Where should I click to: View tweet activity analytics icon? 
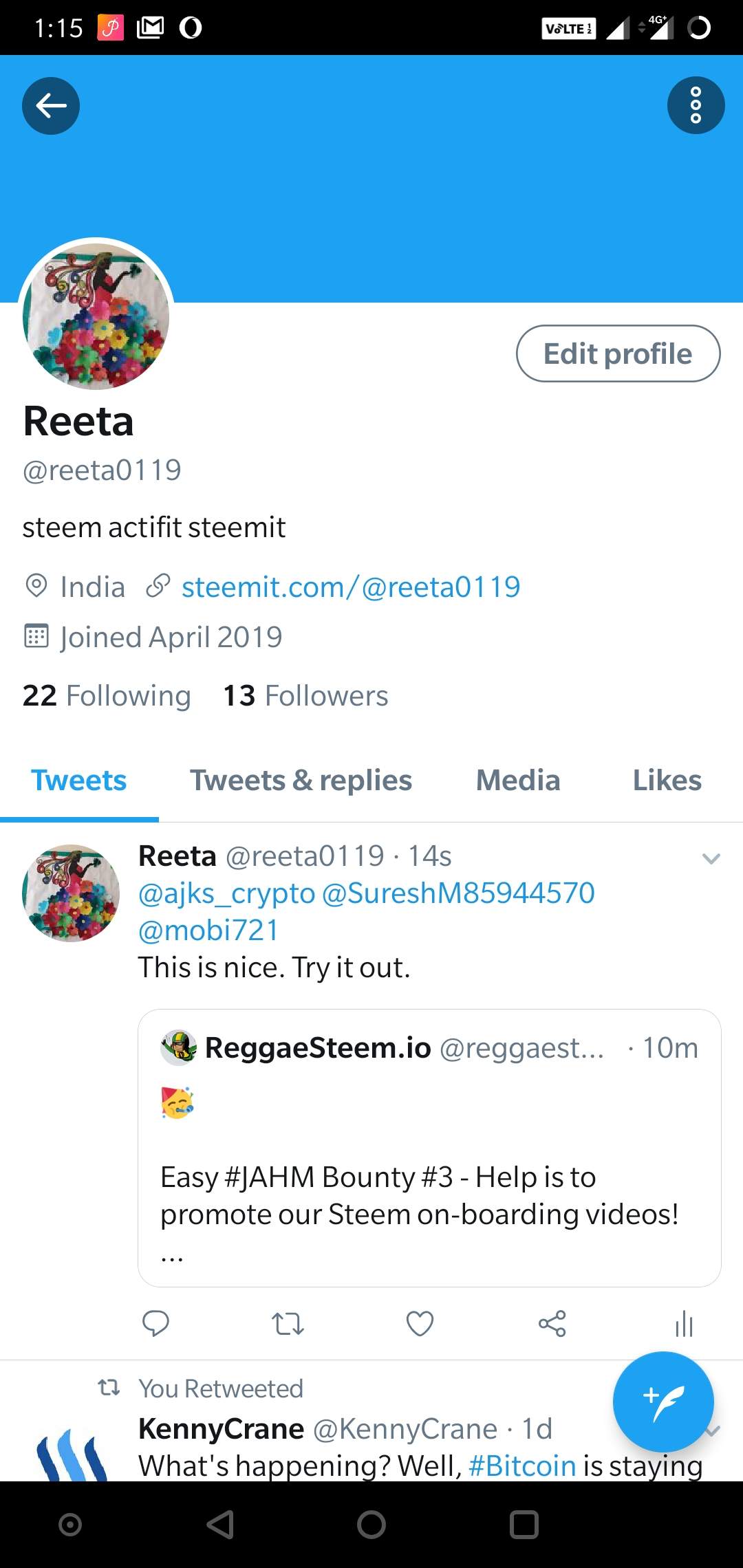[684, 1323]
